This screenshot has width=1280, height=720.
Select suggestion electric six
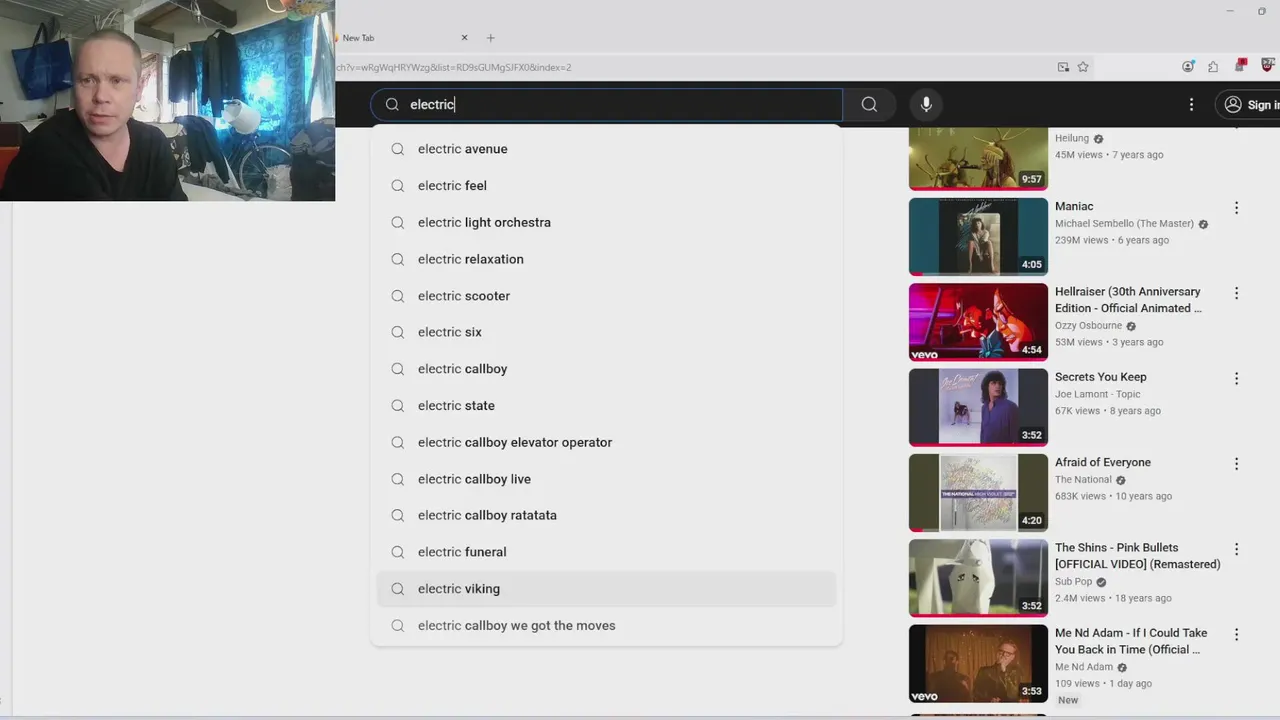[606, 332]
